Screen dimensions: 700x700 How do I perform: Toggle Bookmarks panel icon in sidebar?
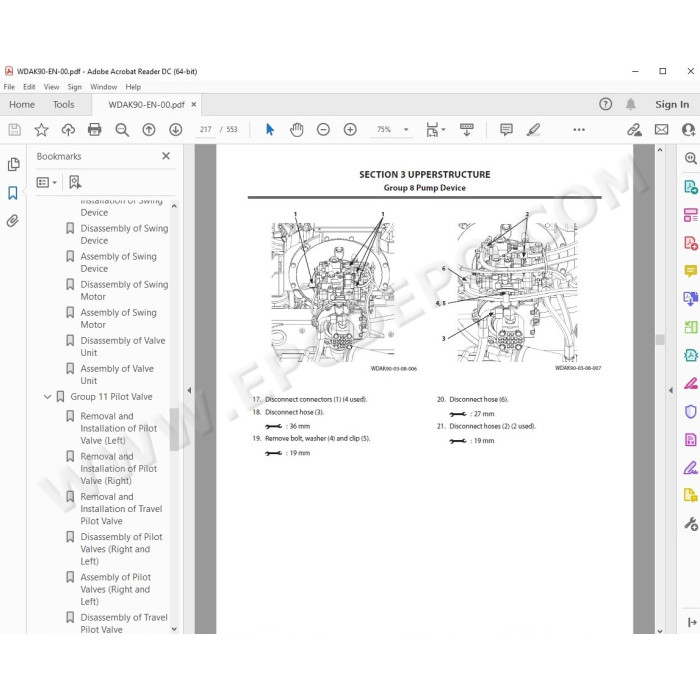pyautogui.click(x=13, y=193)
